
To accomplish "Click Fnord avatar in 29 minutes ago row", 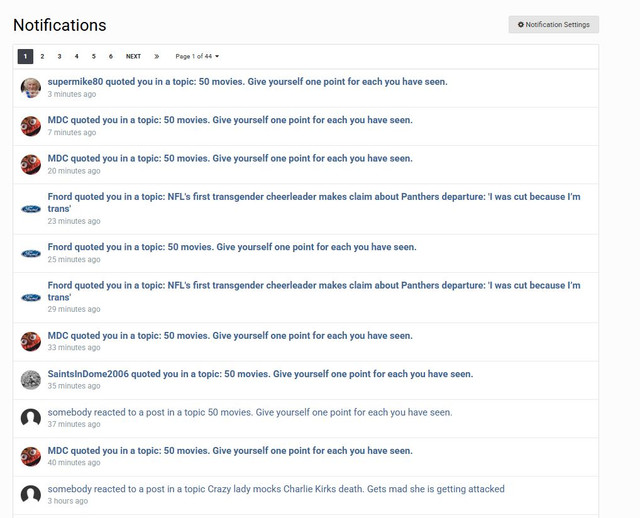I will tap(31, 298).
